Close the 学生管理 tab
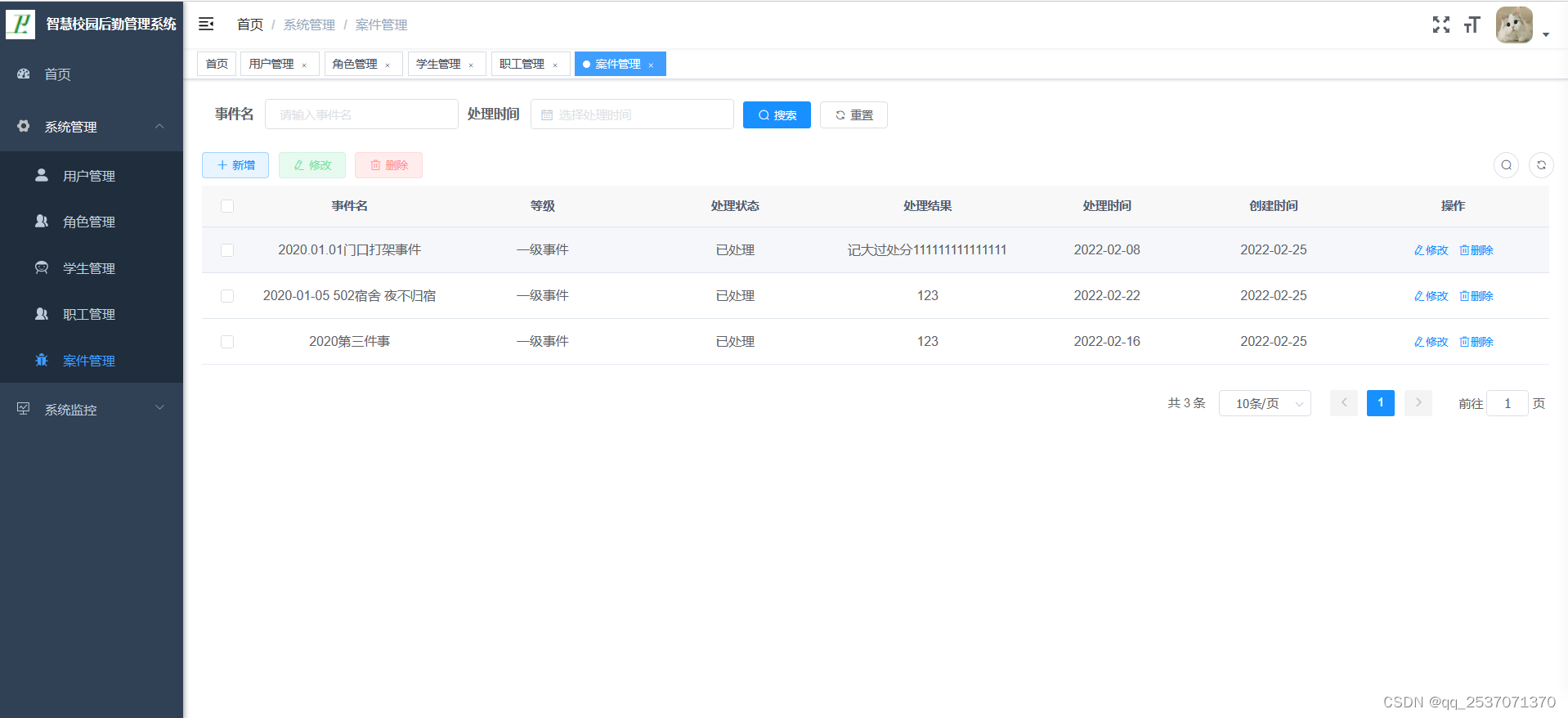The image size is (1568, 718). [x=471, y=65]
